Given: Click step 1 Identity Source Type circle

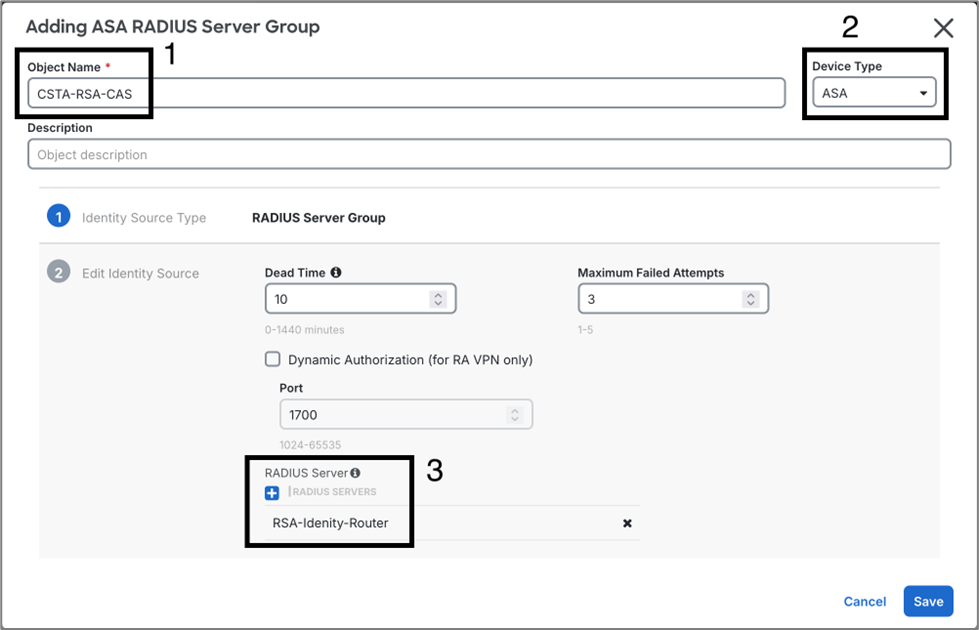Looking at the screenshot, I should click(58, 217).
